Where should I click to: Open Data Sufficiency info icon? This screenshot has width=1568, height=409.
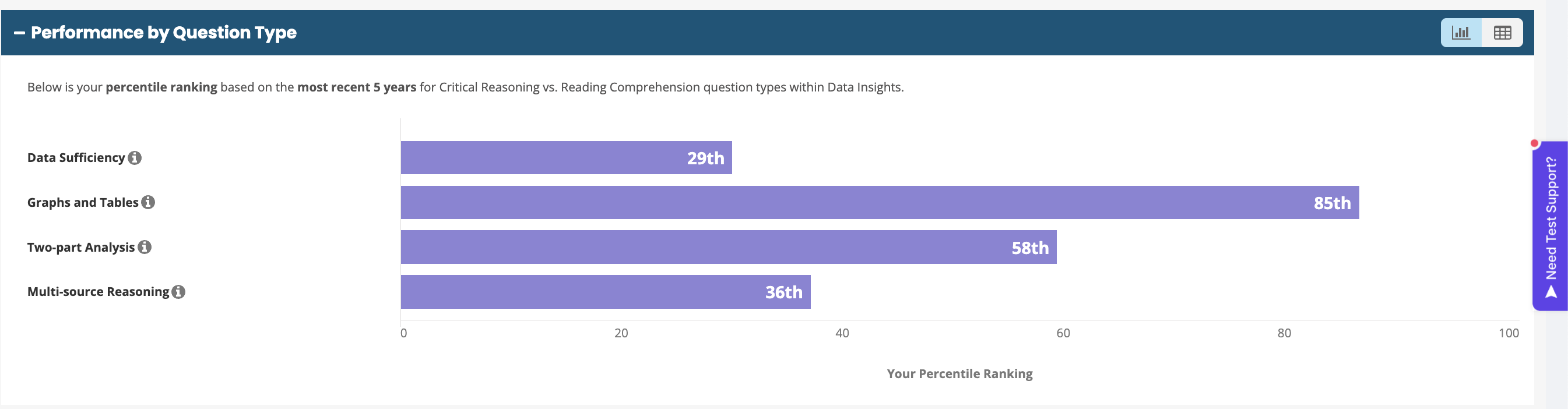click(135, 158)
